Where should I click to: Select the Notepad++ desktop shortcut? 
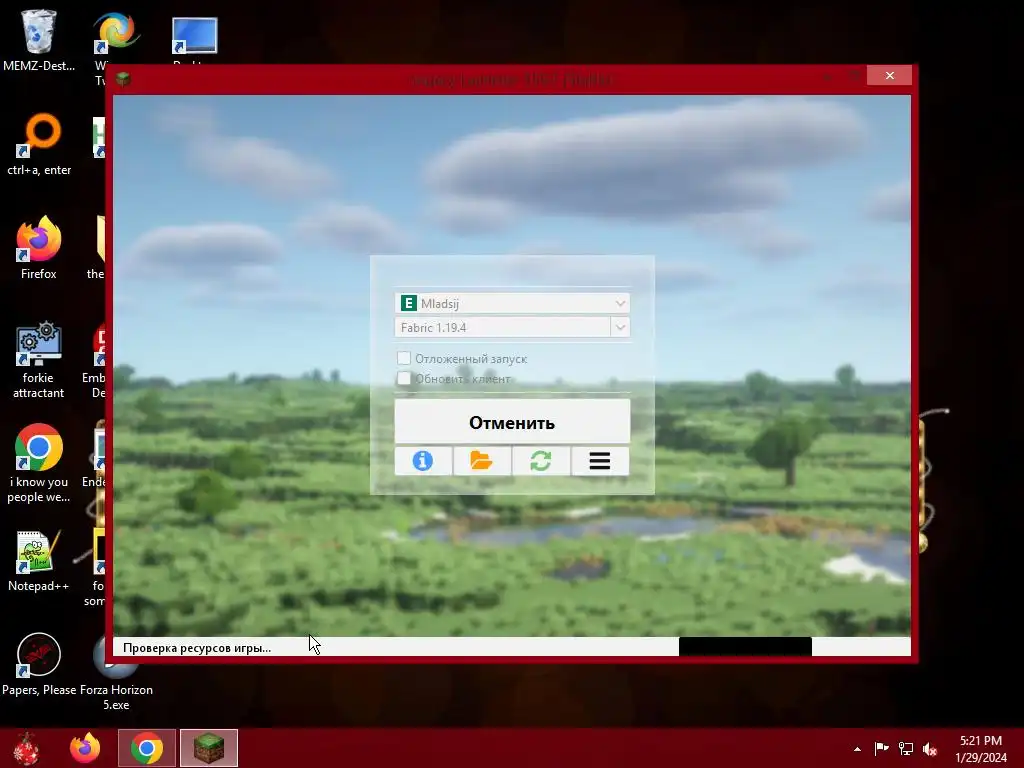click(x=39, y=561)
